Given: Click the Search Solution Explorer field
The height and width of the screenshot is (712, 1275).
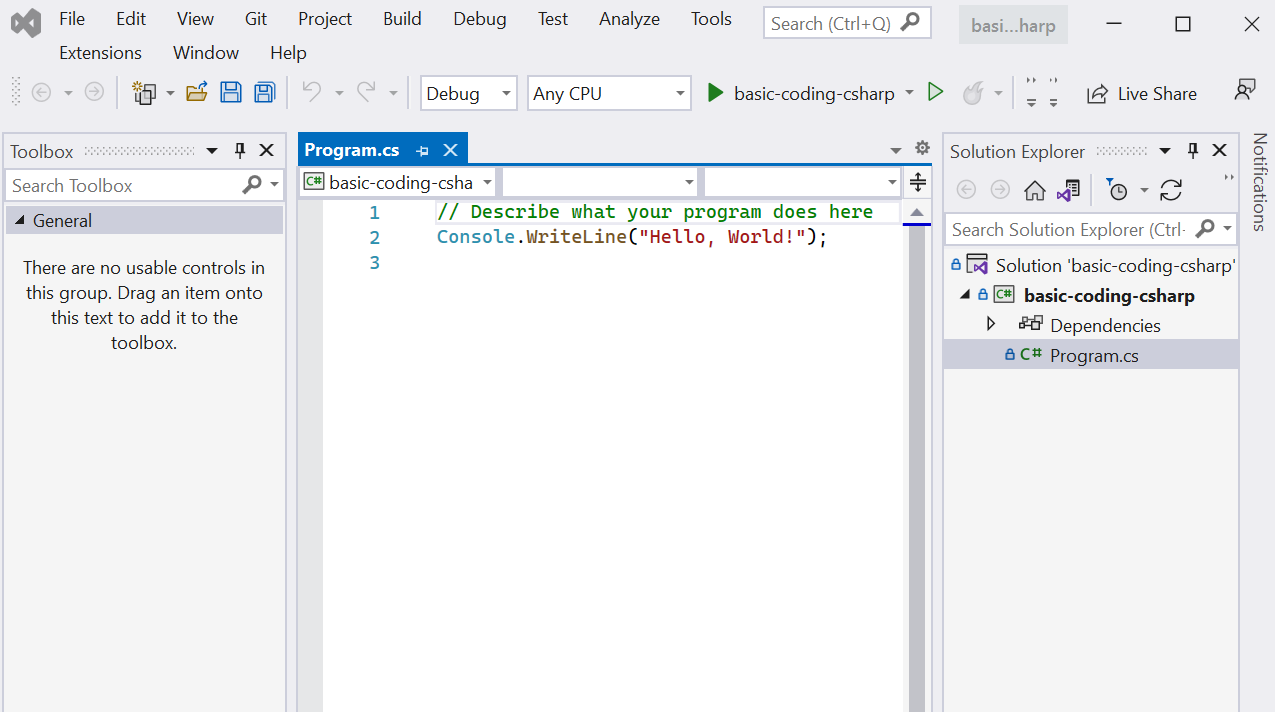Looking at the screenshot, I should (1091, 229).
